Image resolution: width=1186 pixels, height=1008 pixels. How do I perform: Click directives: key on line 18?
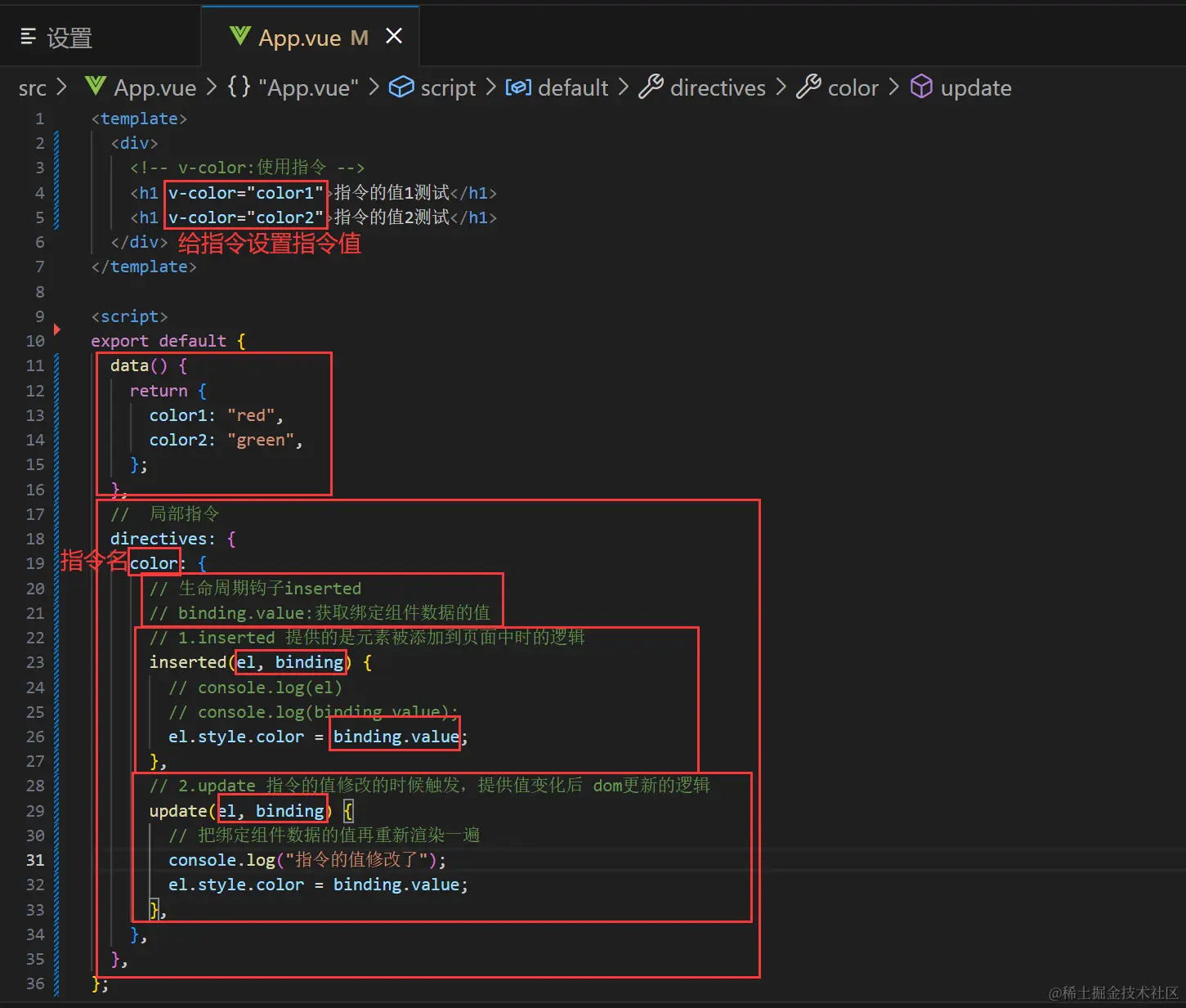(163, 539)
